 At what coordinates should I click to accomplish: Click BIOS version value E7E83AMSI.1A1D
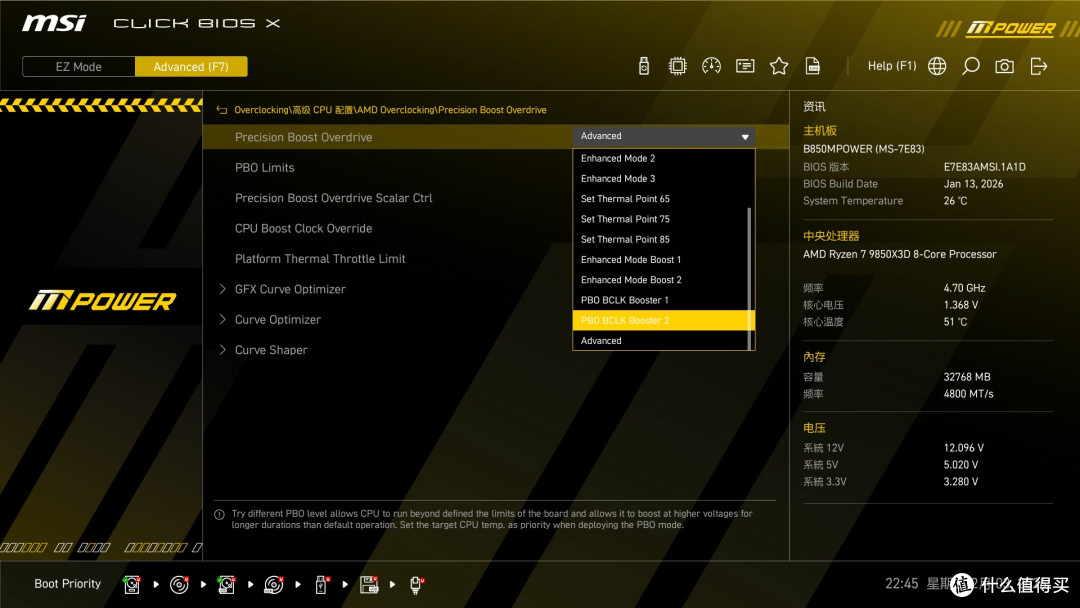tap(984, 167)
